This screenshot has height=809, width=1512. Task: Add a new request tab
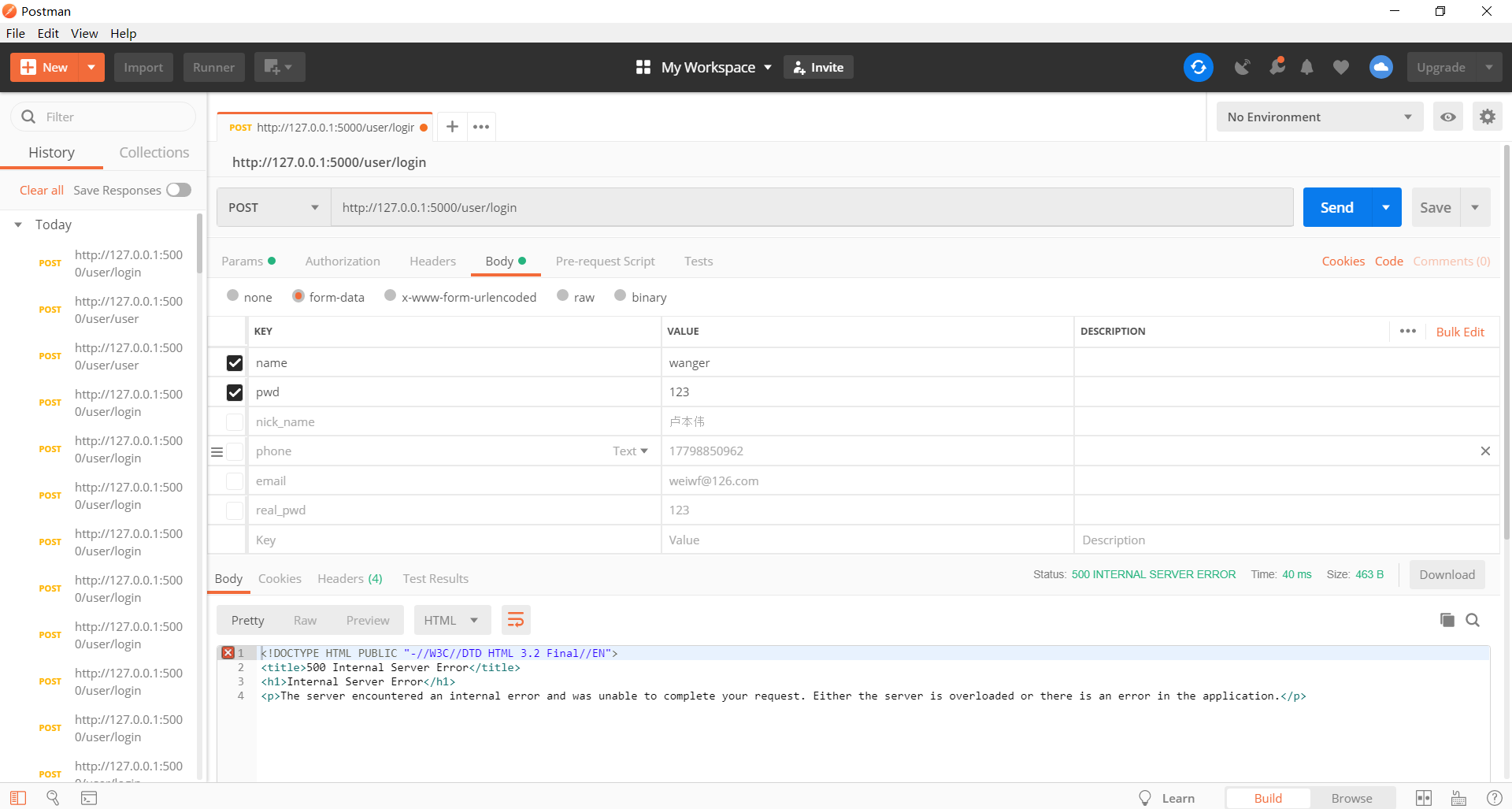tap(452, 126)
